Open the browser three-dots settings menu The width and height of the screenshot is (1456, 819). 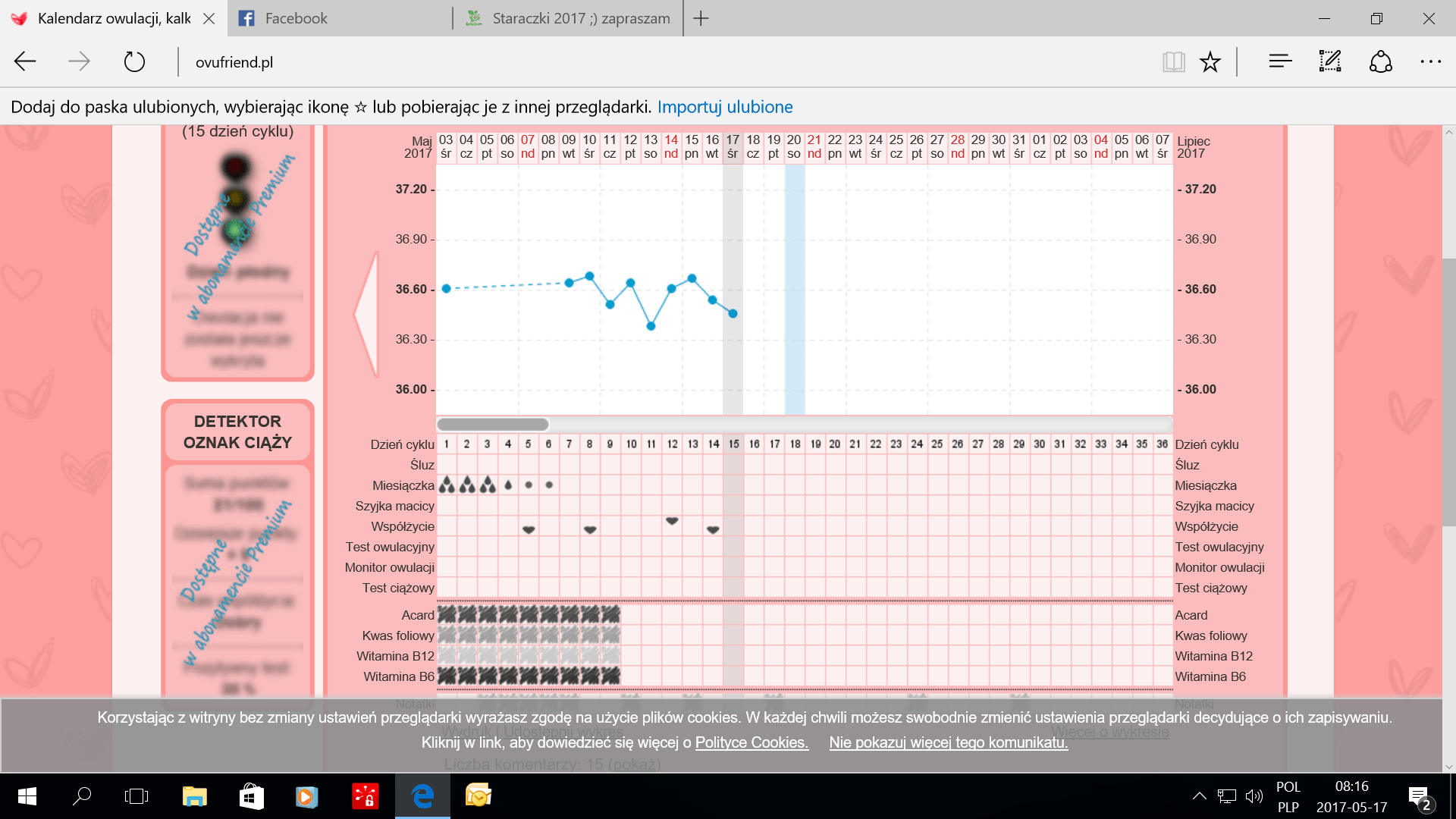[1430, 62]
